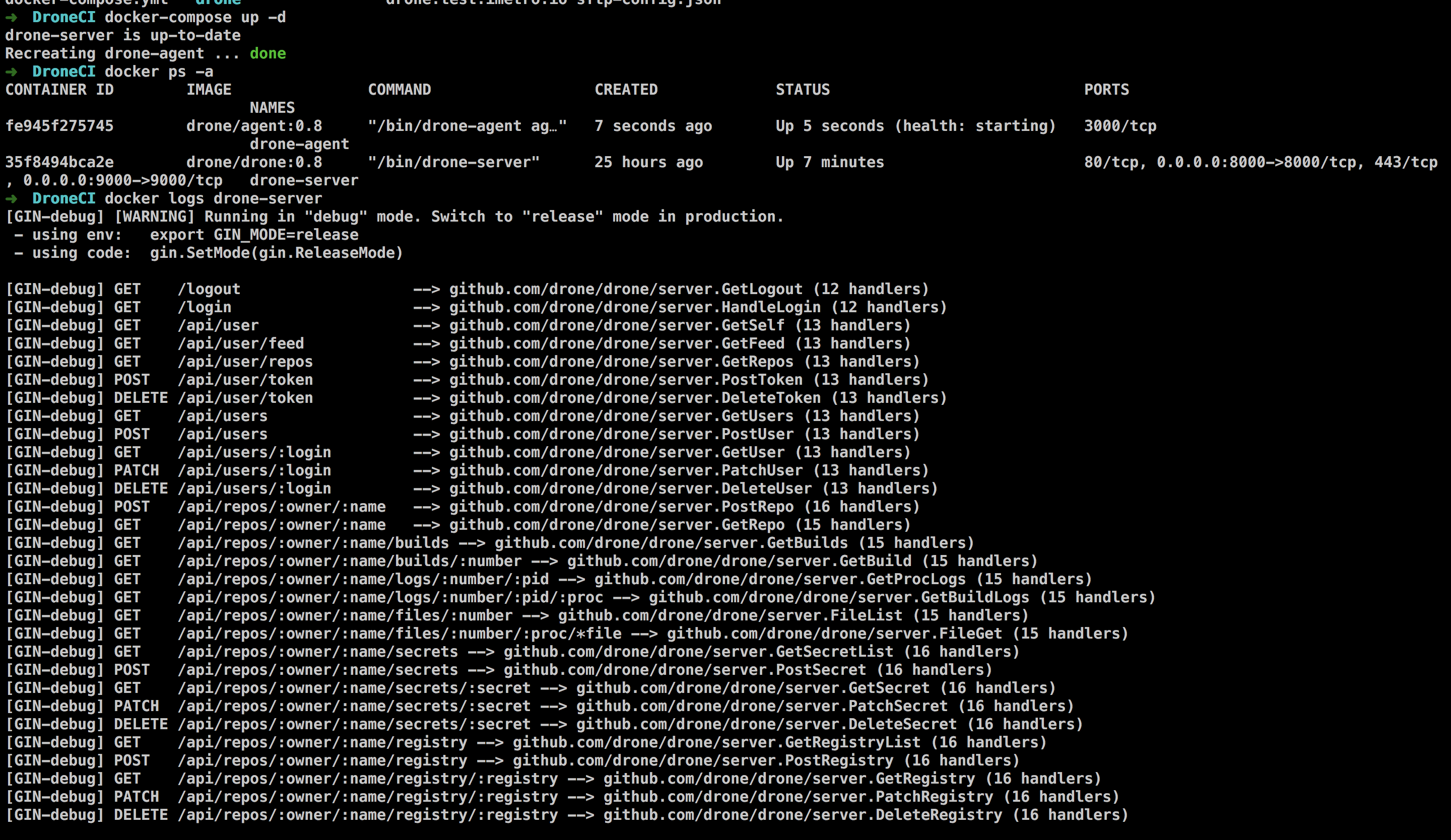
Task: Click the prompt arrow before docker ps -a
Action: tap(11, 72)
